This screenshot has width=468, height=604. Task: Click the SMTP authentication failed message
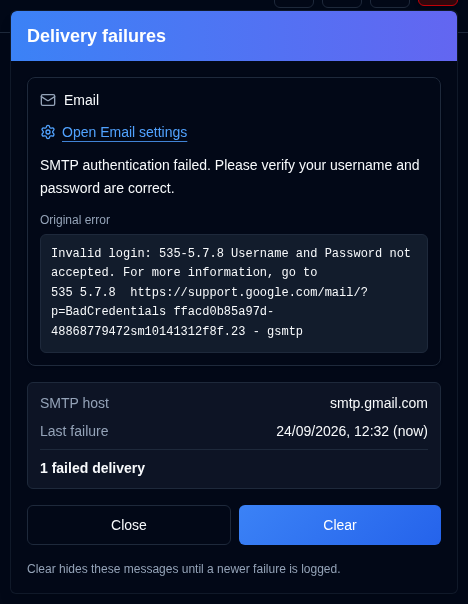230,176
